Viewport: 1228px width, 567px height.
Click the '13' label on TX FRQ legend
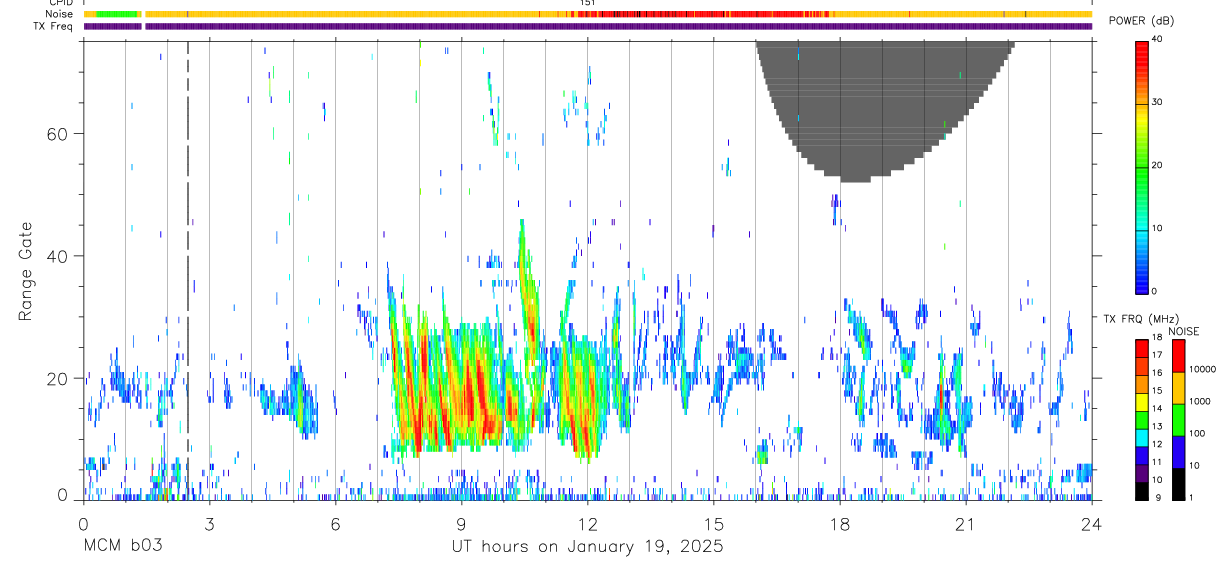pyautogui.click(x=1159, y=426)
